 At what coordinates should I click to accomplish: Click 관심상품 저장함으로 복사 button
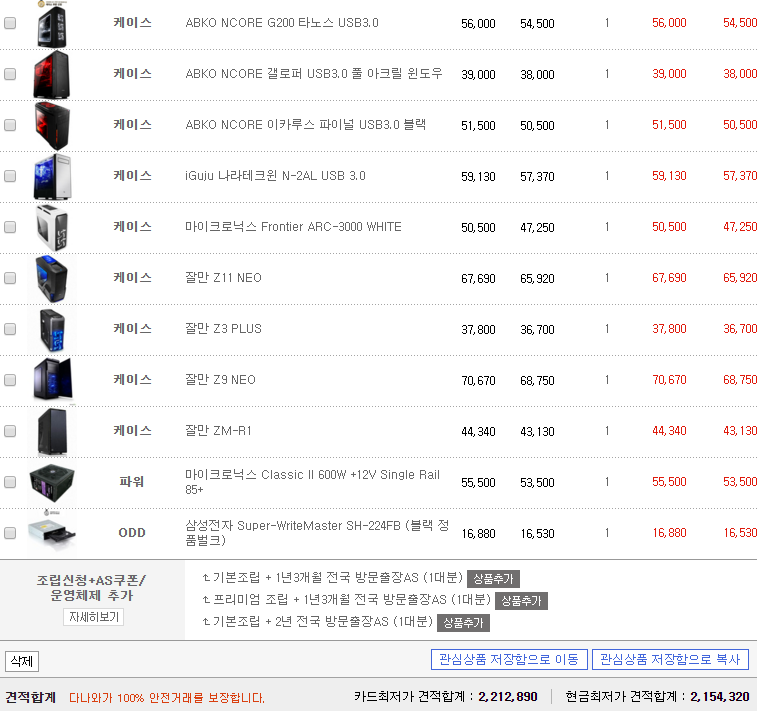(x=670, y=659)
